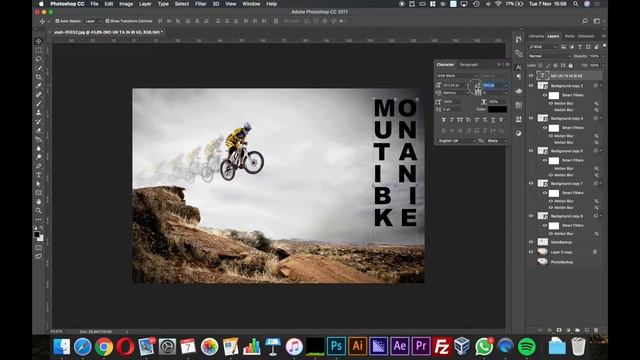Switch to the Paragraph tab
Image resolution: width=640 pixels, height=360 pixels.
pyautogui.click(x=469, y=64)
